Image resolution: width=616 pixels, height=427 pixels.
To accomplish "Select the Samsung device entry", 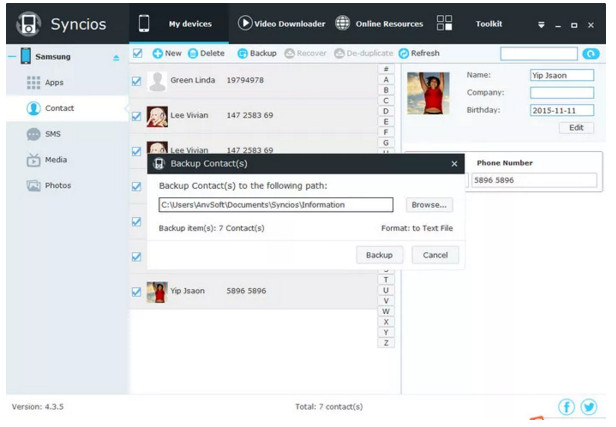I will click(53, 57).
